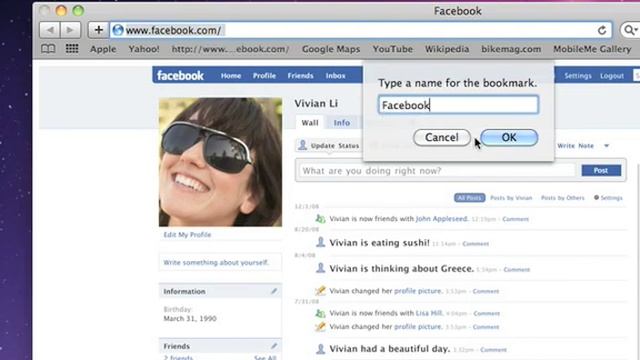Click the facebook logo
The image size is (640, 360).
click(x=180, y=76)
